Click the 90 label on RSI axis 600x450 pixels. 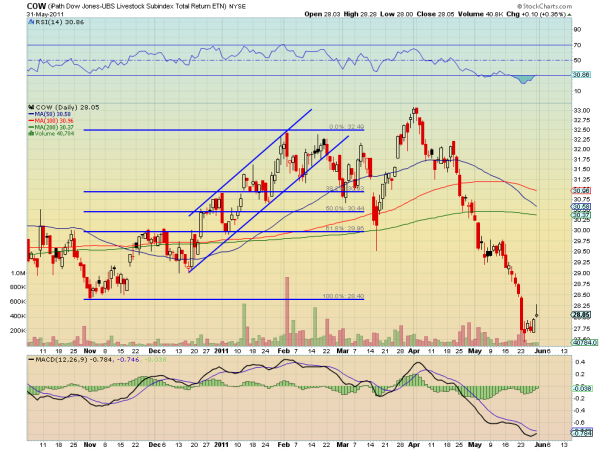click(x=577, y=29)
